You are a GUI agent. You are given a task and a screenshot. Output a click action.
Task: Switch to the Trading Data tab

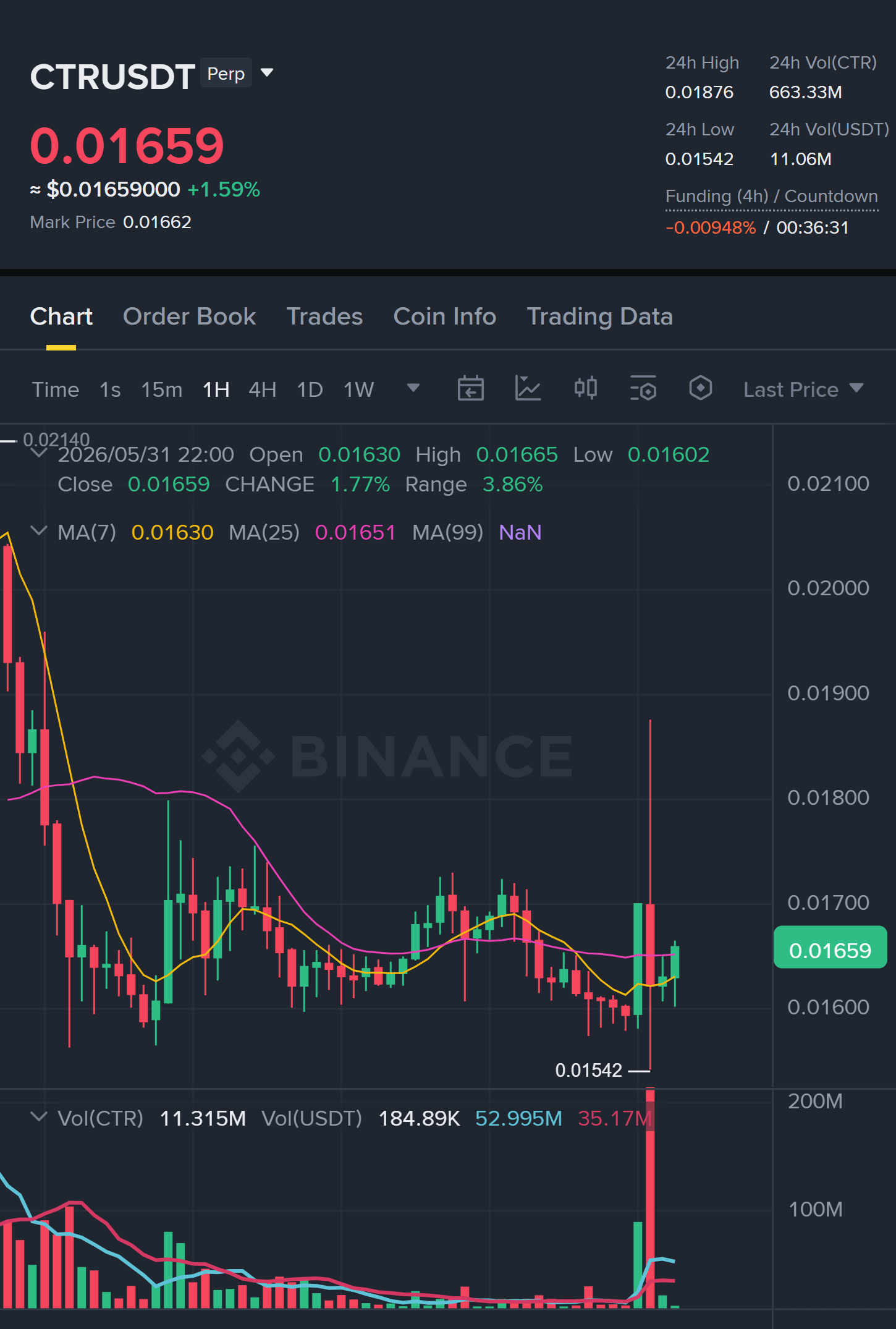click(x=599, y=316)
